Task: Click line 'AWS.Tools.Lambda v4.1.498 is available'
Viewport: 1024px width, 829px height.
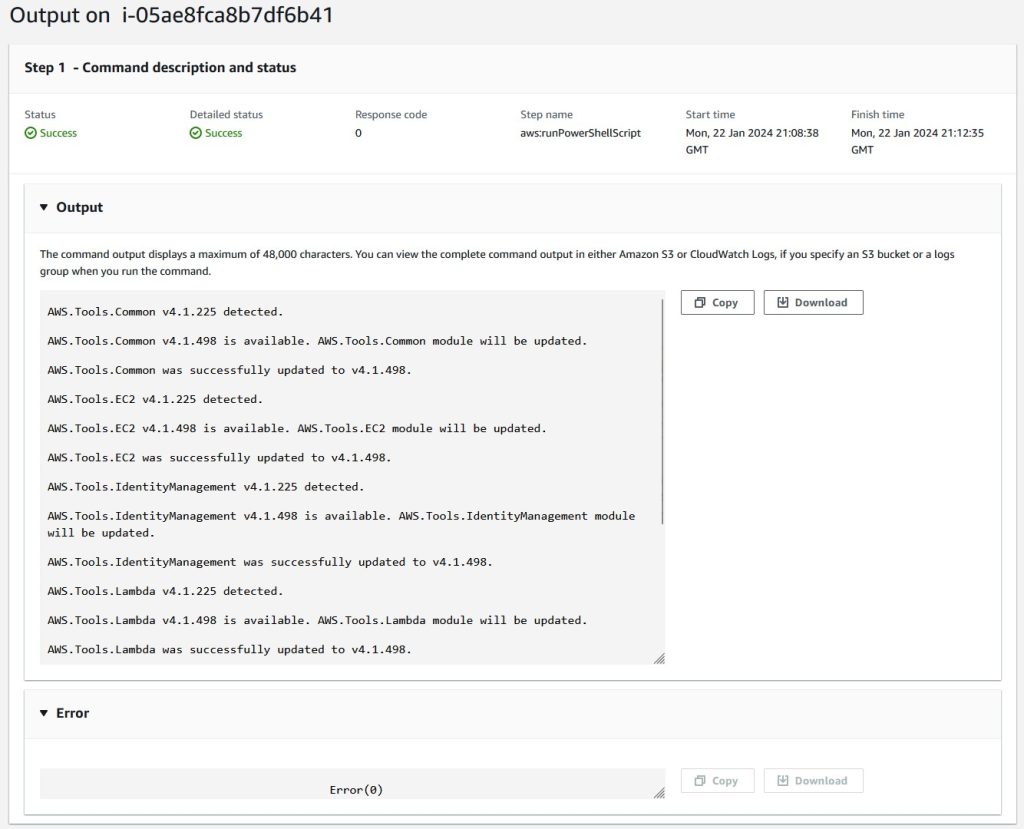Action: 317,620
